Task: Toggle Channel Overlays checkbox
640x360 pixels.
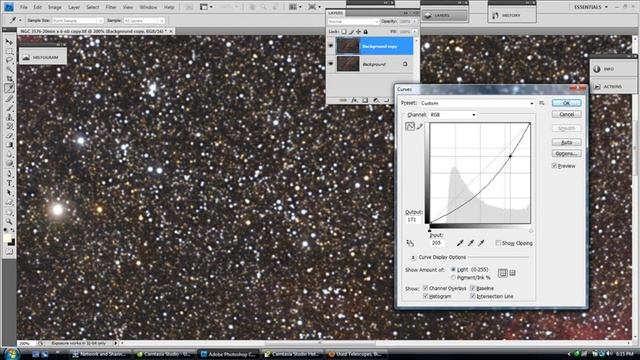Action: click(x=425, y=288)
